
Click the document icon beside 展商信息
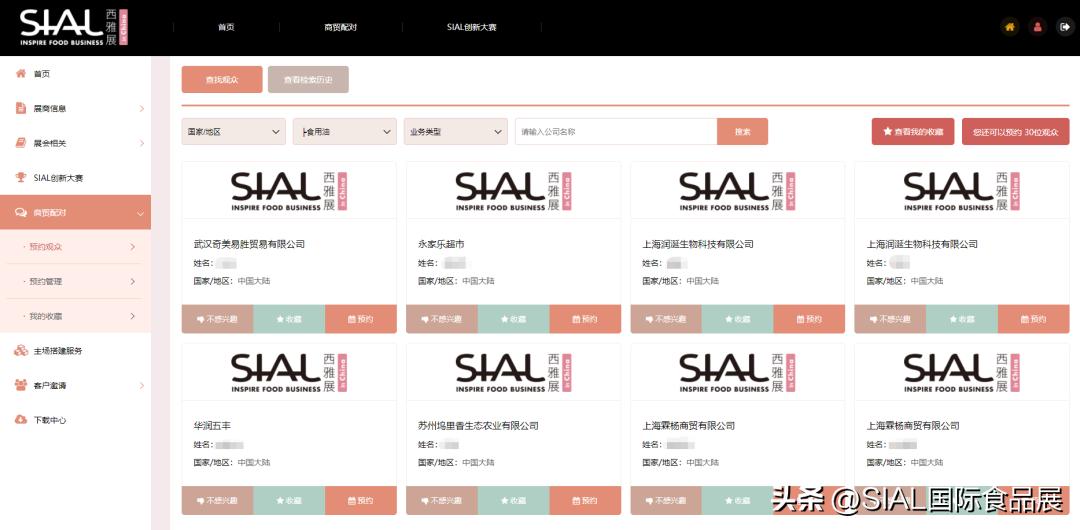click(x=21, y=108)
